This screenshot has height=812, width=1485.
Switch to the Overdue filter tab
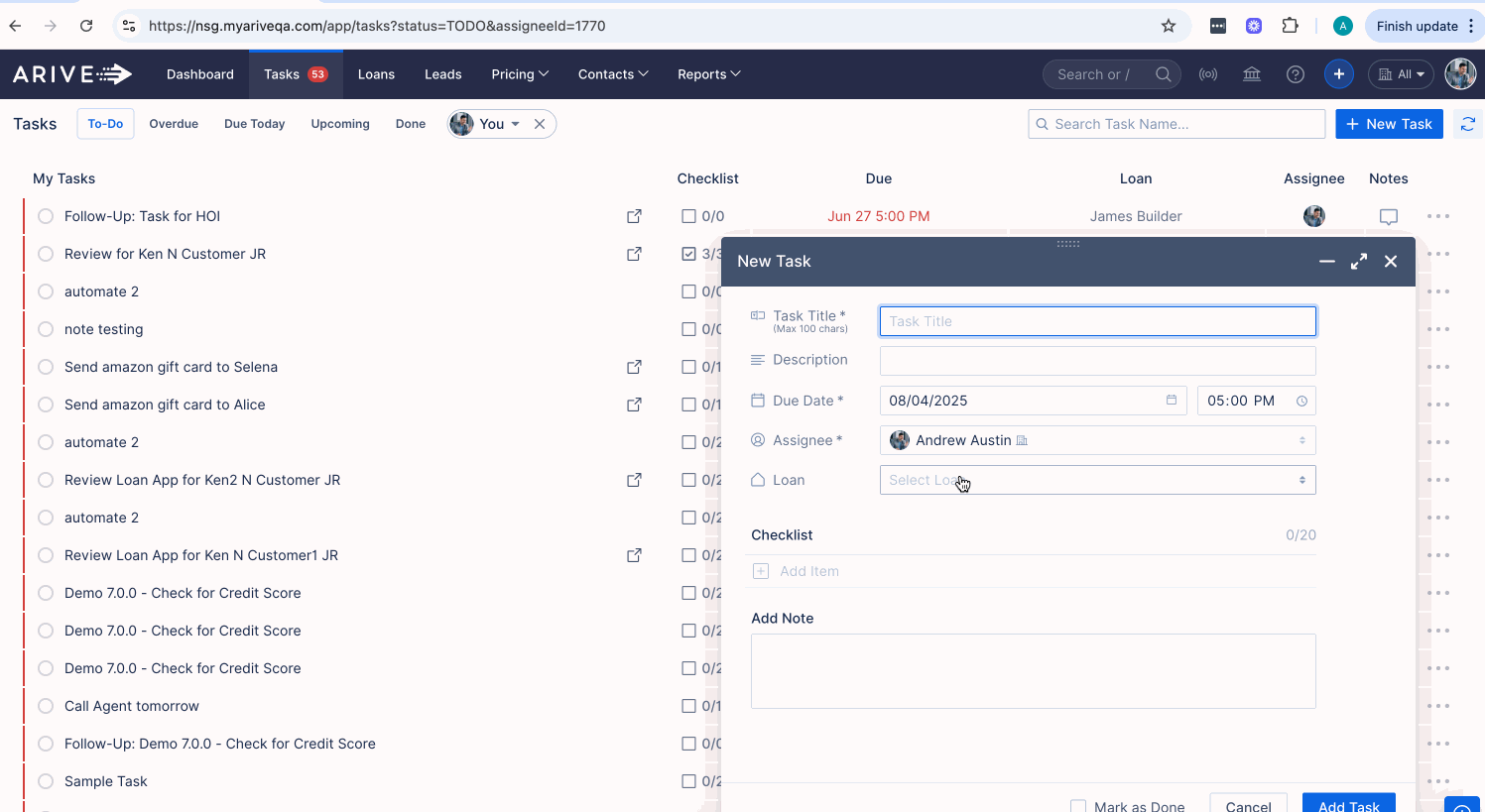click(174, 124)
